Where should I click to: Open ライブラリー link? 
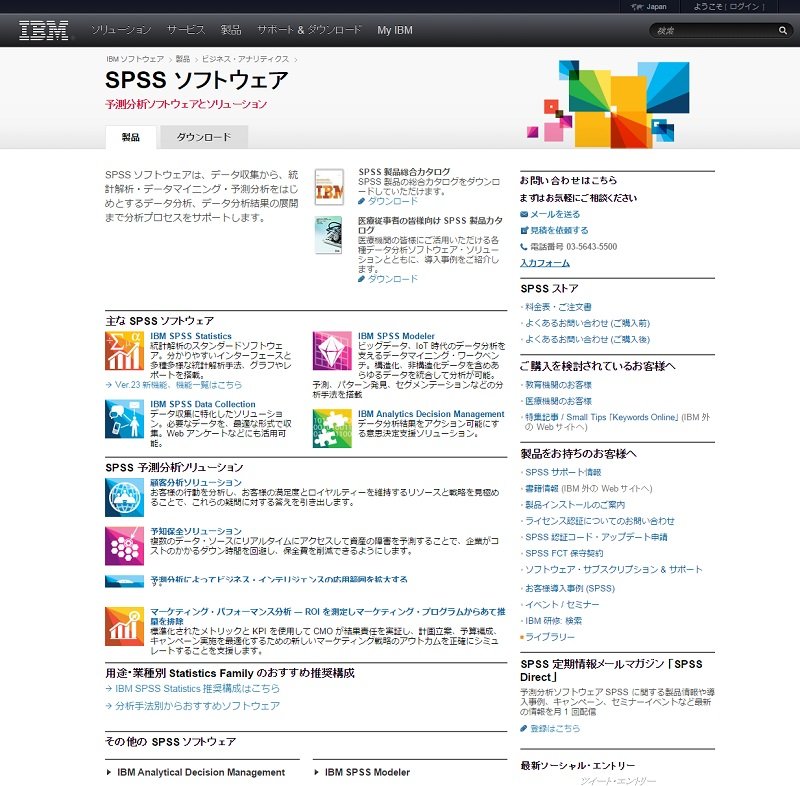[x=550, y=638]
